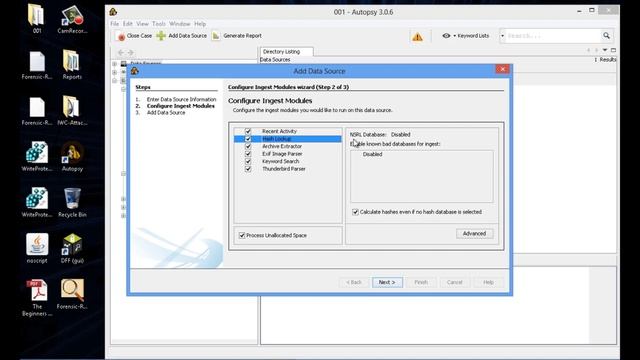Open the File menu
Screen dimensions: 640x360
point(115,24)
